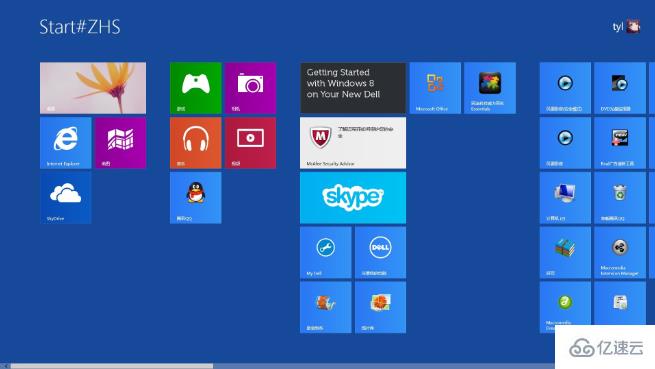Launch the Skype tile
This screenshot has width=655, height=369.
coord(353,198)
